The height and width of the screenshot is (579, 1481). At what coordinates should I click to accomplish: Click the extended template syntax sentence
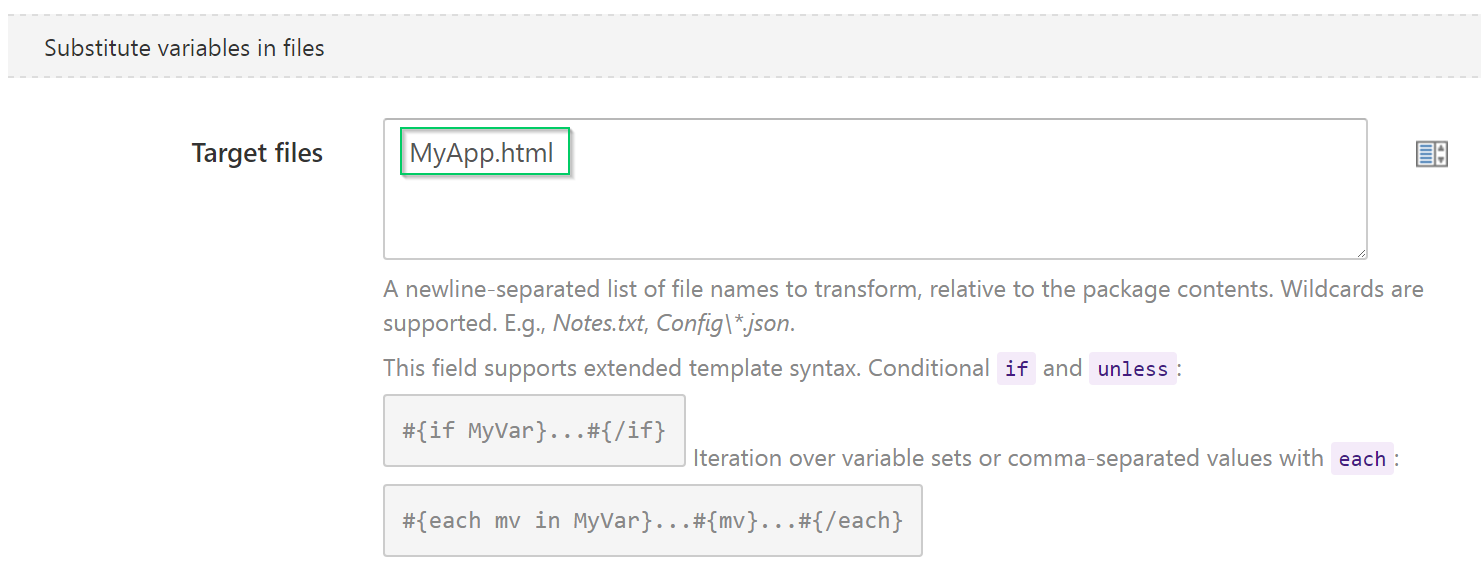click(x=620, y=368)
